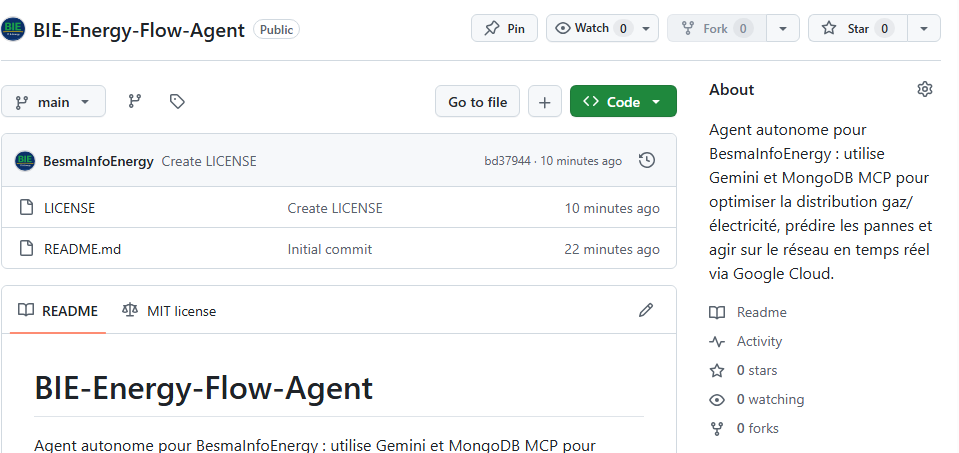Image resolution: width=959 pixels, height=453 pixels.
Task: Open the latest commit message Create LICENSE
Action: (x=209, y=161)
